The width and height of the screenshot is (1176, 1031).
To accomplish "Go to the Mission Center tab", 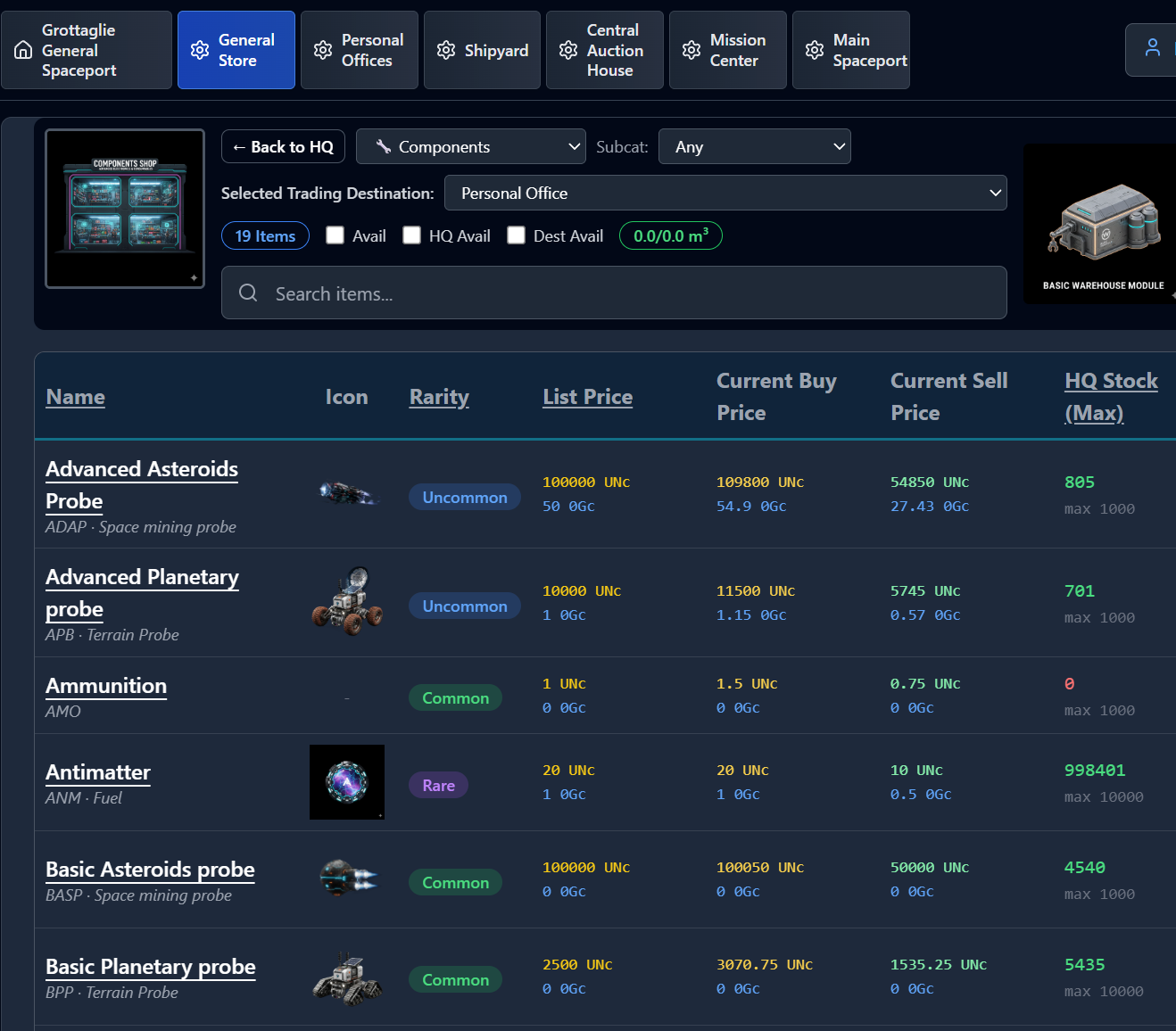I will click(728, 50).
